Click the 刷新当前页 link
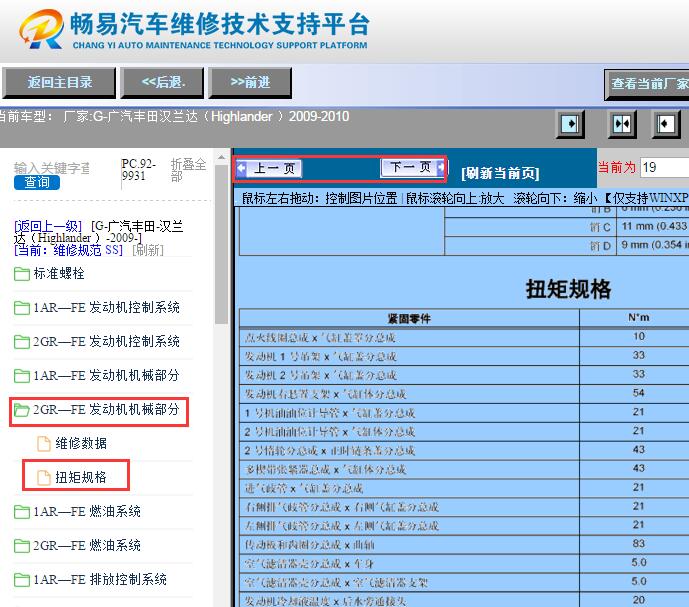 (500, 174)
